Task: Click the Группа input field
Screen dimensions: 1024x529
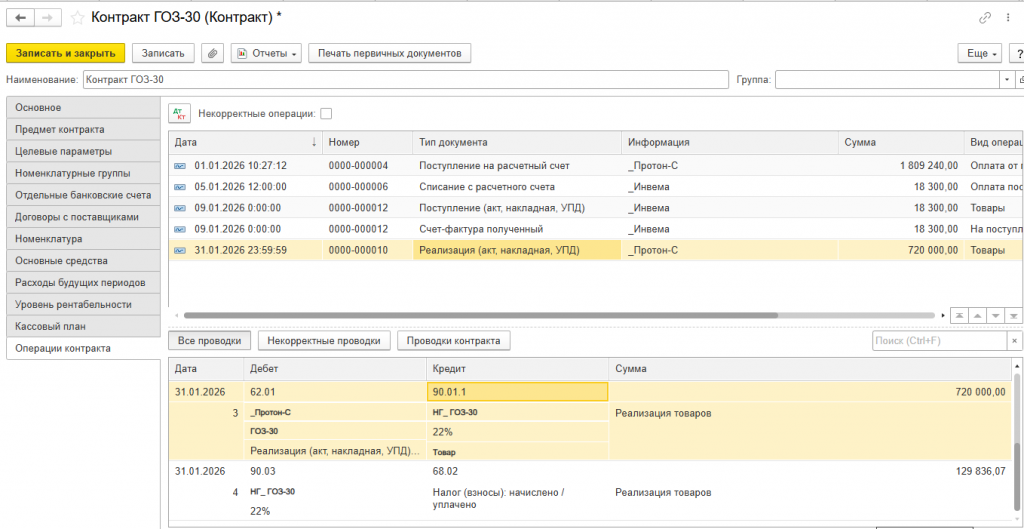Action: [x=887, y=80]
